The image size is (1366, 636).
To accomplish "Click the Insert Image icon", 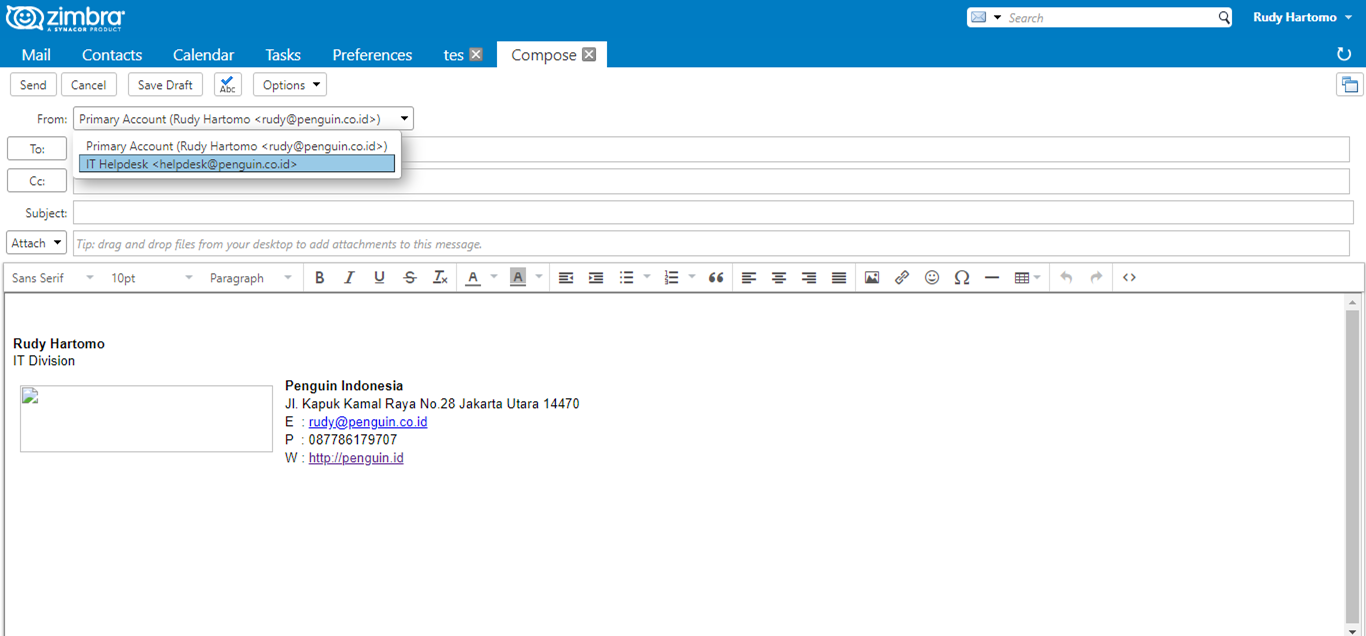I will coord(872,278).
